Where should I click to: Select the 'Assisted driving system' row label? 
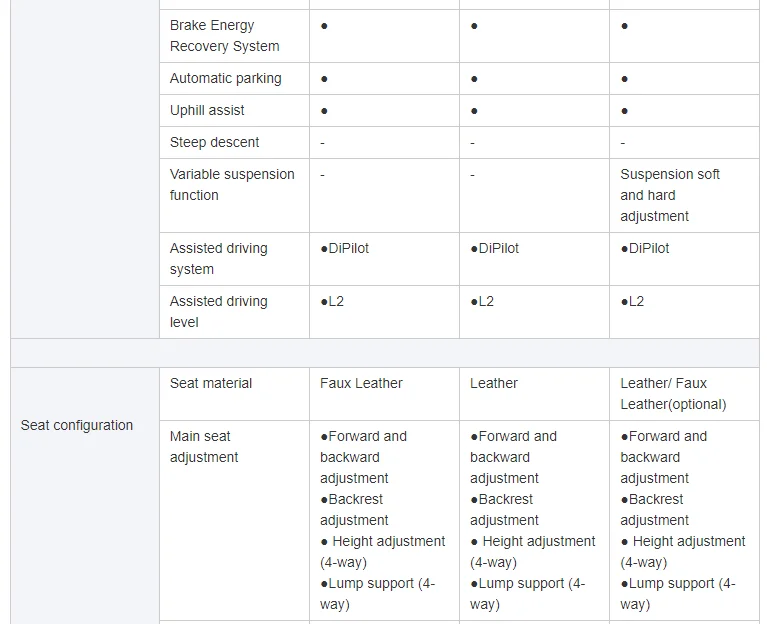point(218,258)
